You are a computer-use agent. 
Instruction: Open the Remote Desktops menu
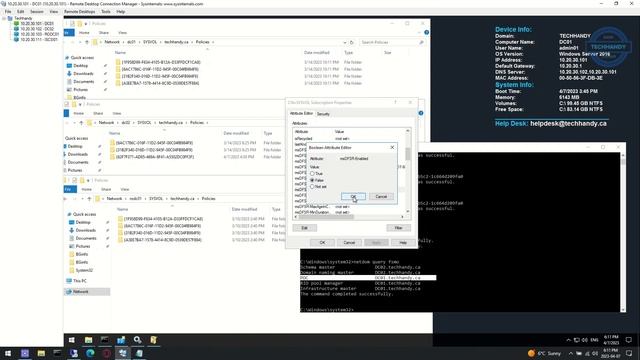(79, 12)
